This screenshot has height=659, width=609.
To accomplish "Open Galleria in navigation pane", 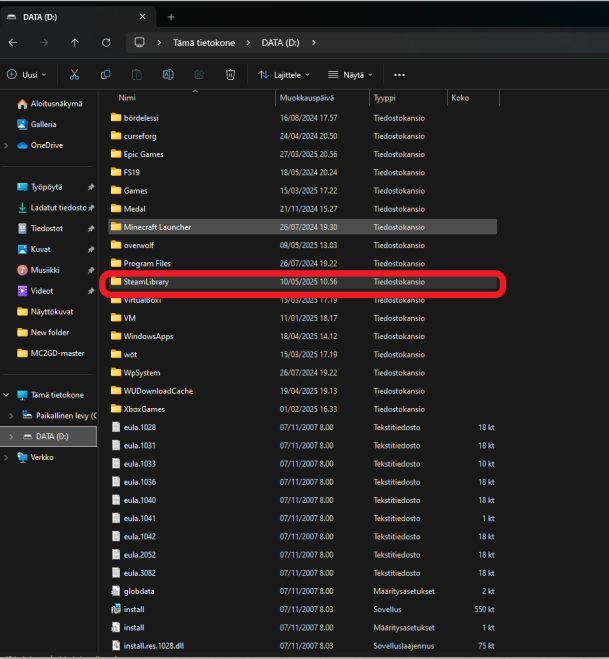I will (x=37, y=124).
